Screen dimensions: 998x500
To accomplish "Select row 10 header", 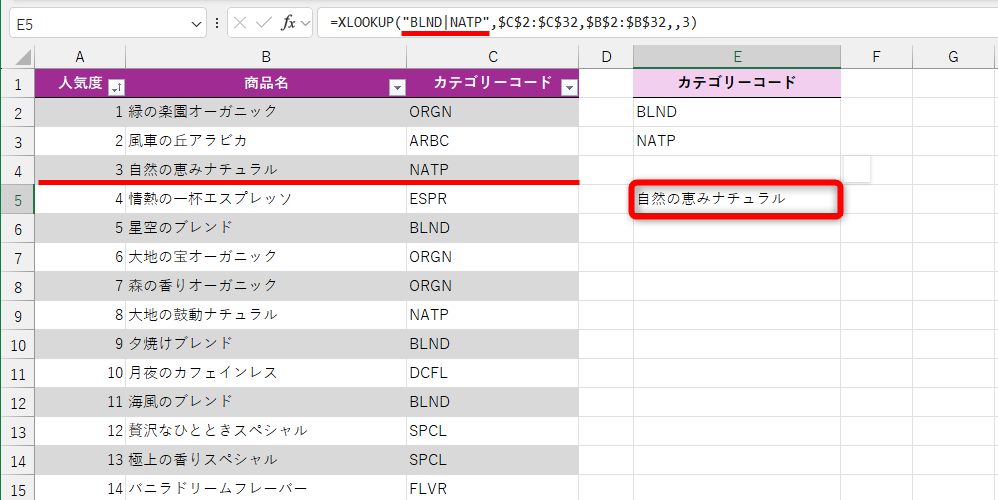I will pos(17,345).
